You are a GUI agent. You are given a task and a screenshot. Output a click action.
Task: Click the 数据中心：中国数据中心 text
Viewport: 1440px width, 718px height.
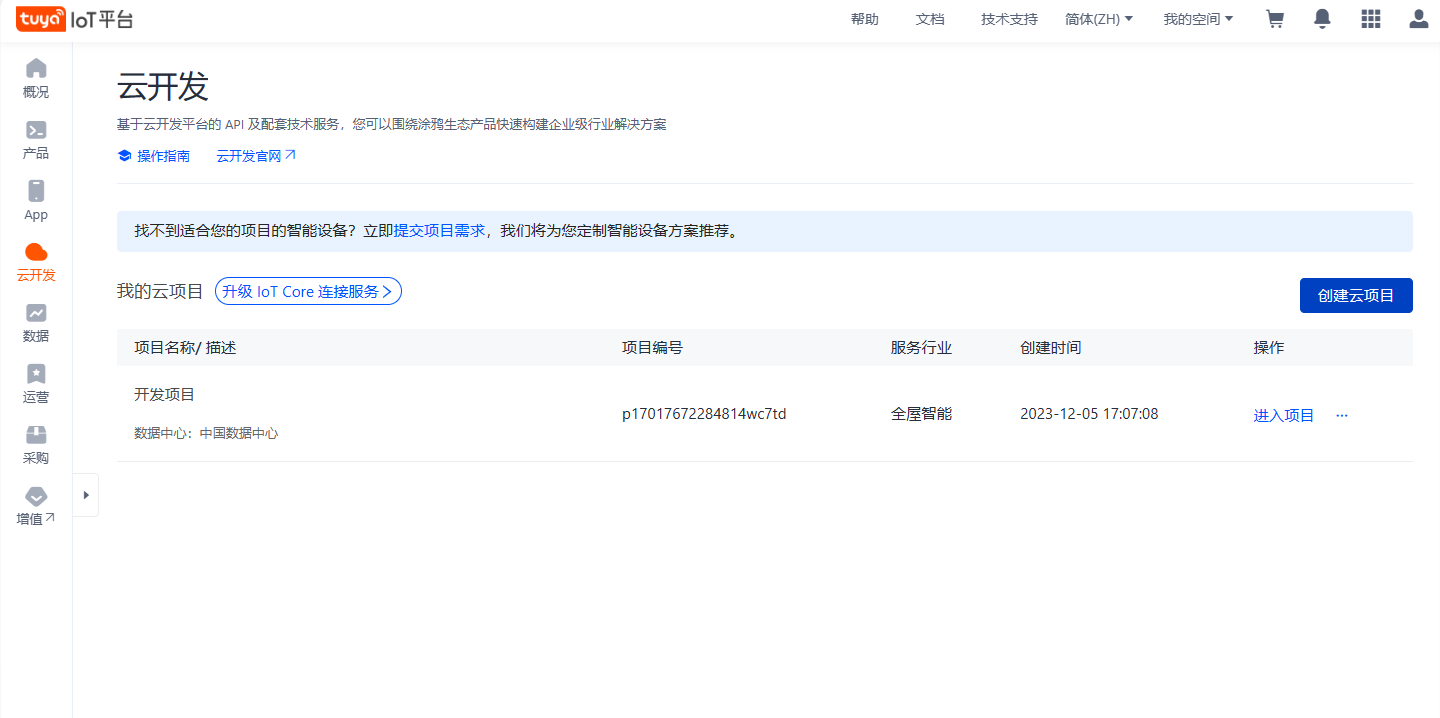point(206,433)
